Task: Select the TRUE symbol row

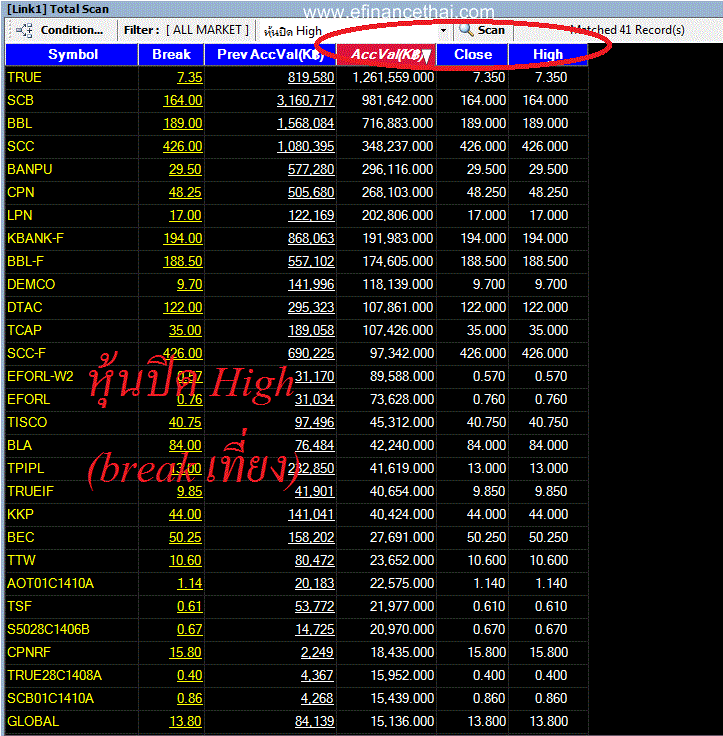Action: (296, 77)
